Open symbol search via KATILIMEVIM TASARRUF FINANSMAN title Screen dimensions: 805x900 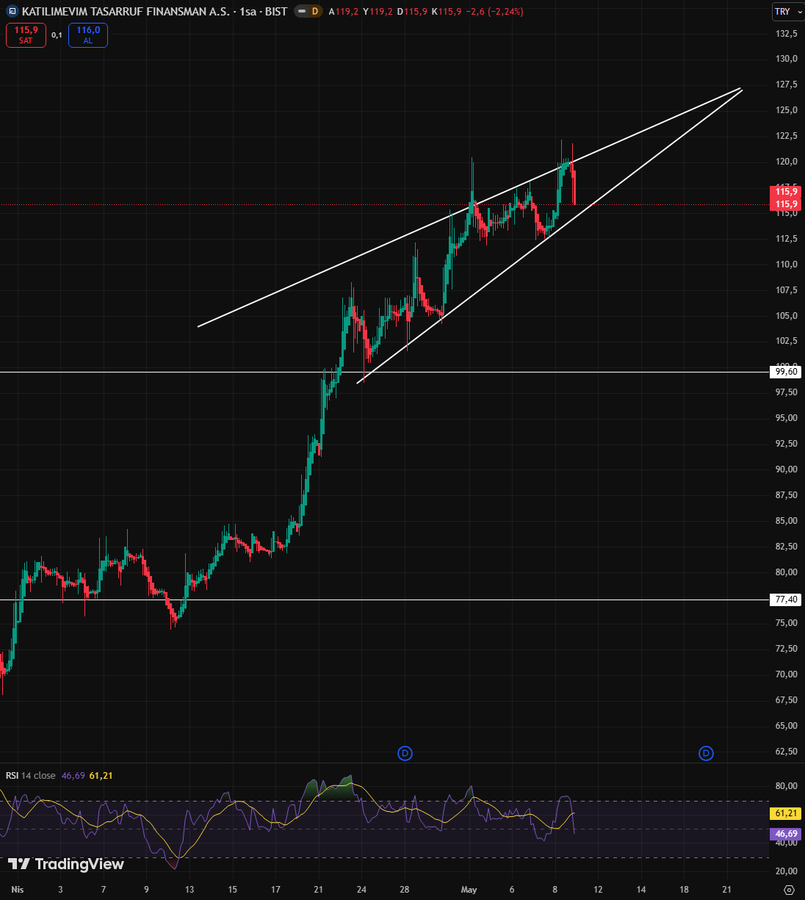tap(126, 11)
